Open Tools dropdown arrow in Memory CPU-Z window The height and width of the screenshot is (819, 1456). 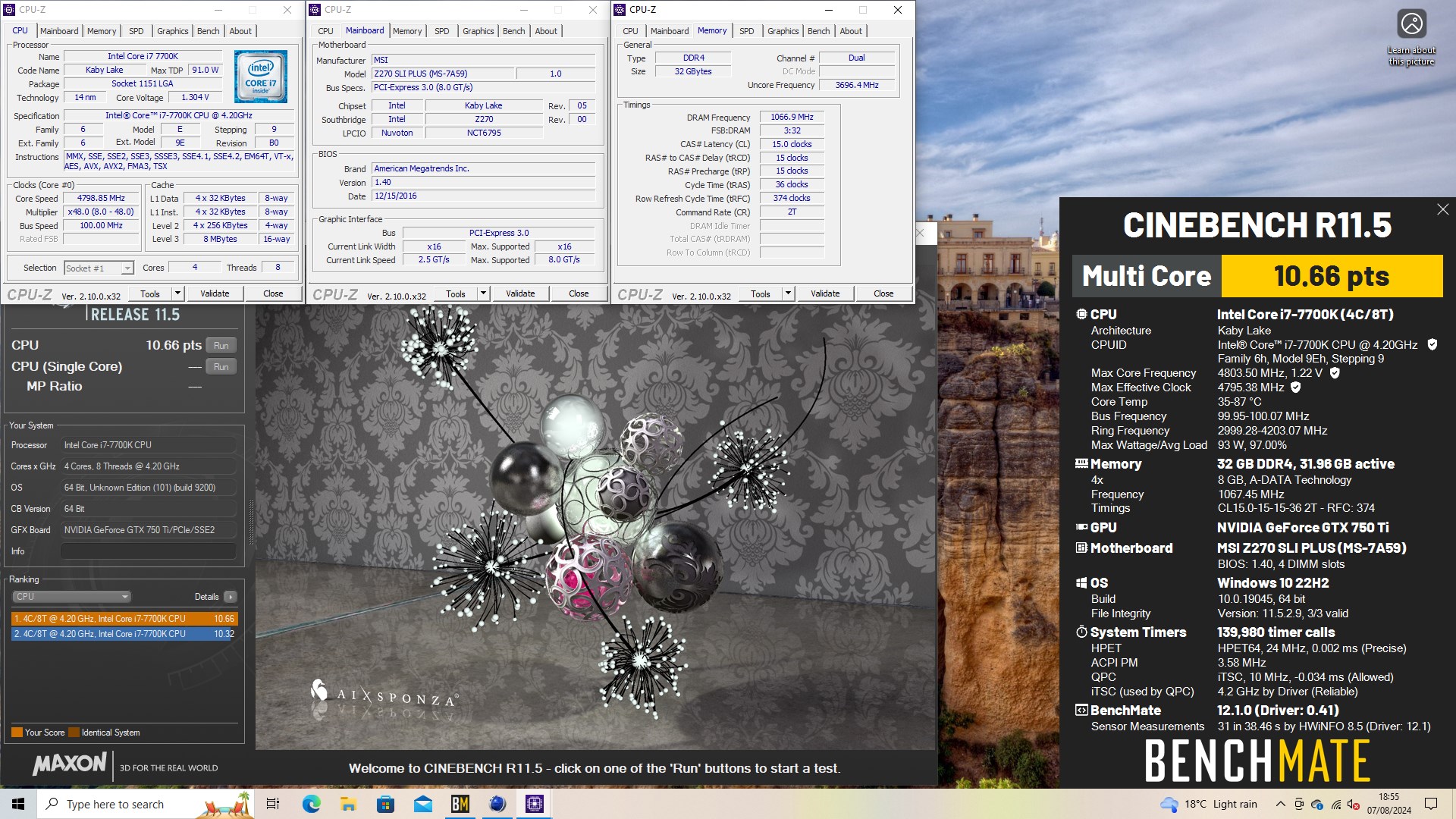[x=788, y=293]
